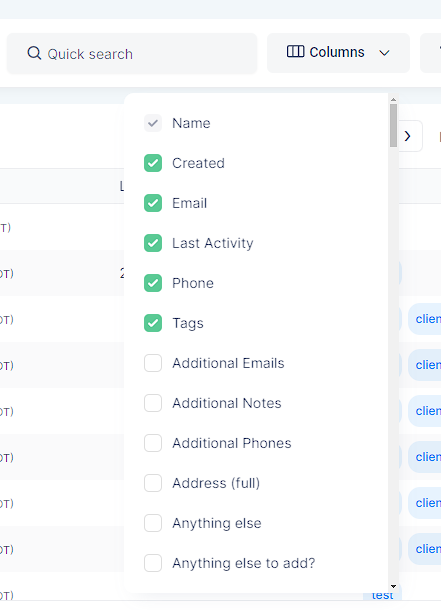Check the Anything else checkbox
Screen dimensions: 441x610
point(153,523)
